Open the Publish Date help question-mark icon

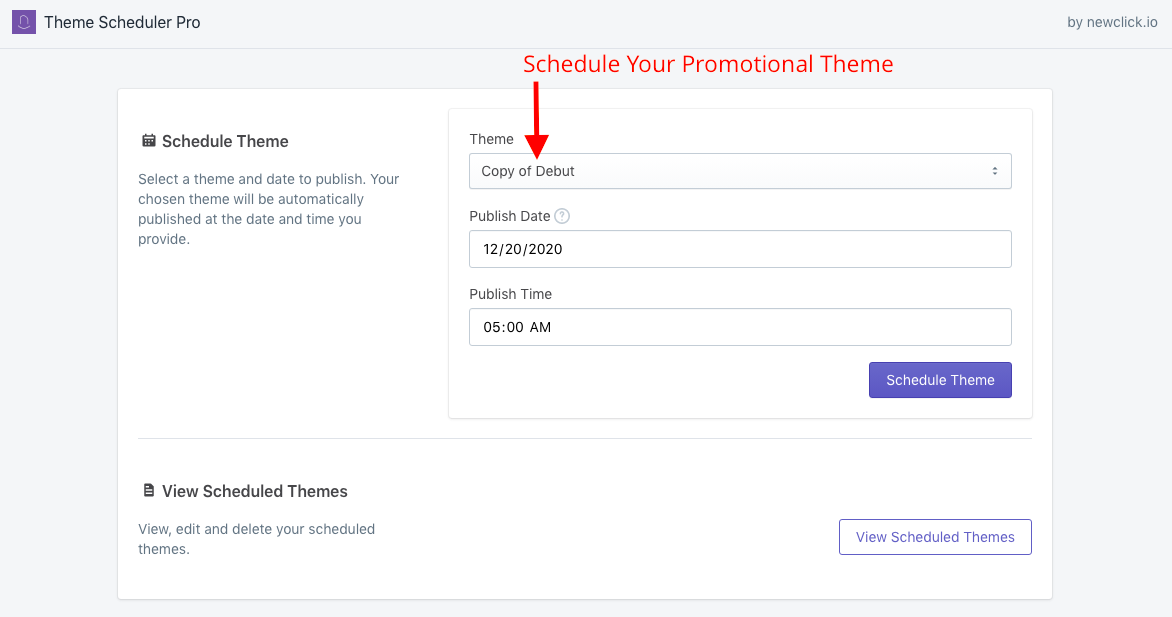[562, 216]
